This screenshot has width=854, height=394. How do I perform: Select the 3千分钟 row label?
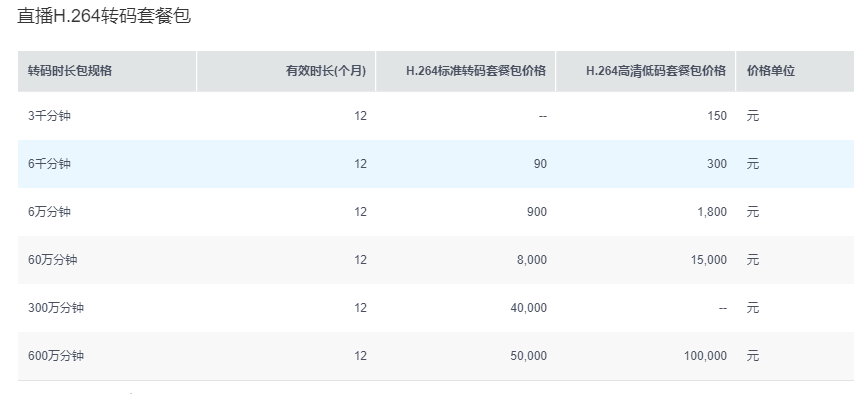point(49,116)
